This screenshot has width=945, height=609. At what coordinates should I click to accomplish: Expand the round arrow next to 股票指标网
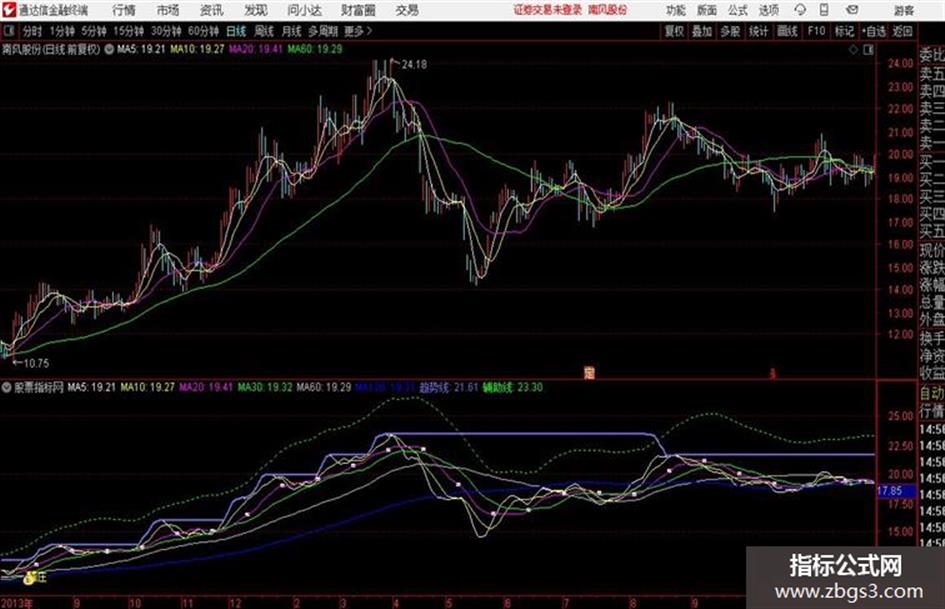point(7,387)
